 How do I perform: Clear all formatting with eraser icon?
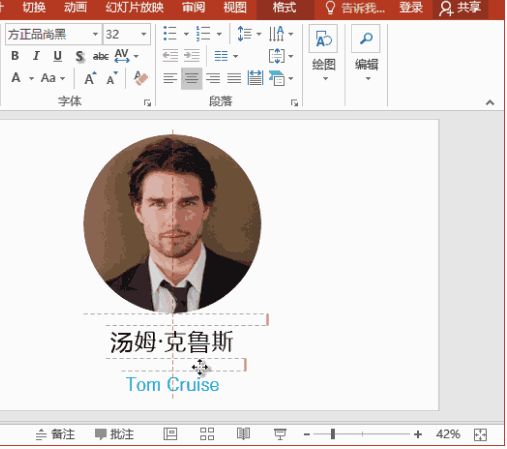tap(141, 78)
